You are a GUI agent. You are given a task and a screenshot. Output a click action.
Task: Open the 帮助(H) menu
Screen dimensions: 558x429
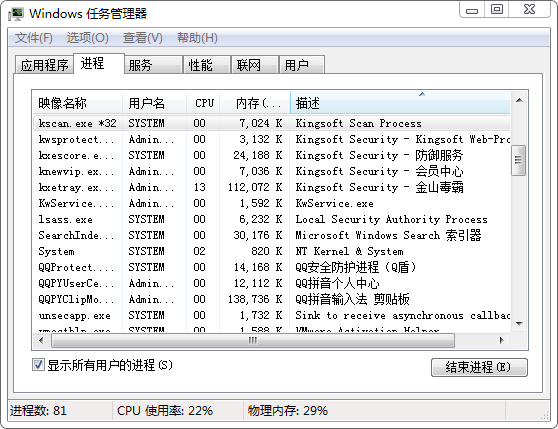[x=198, y=38]
